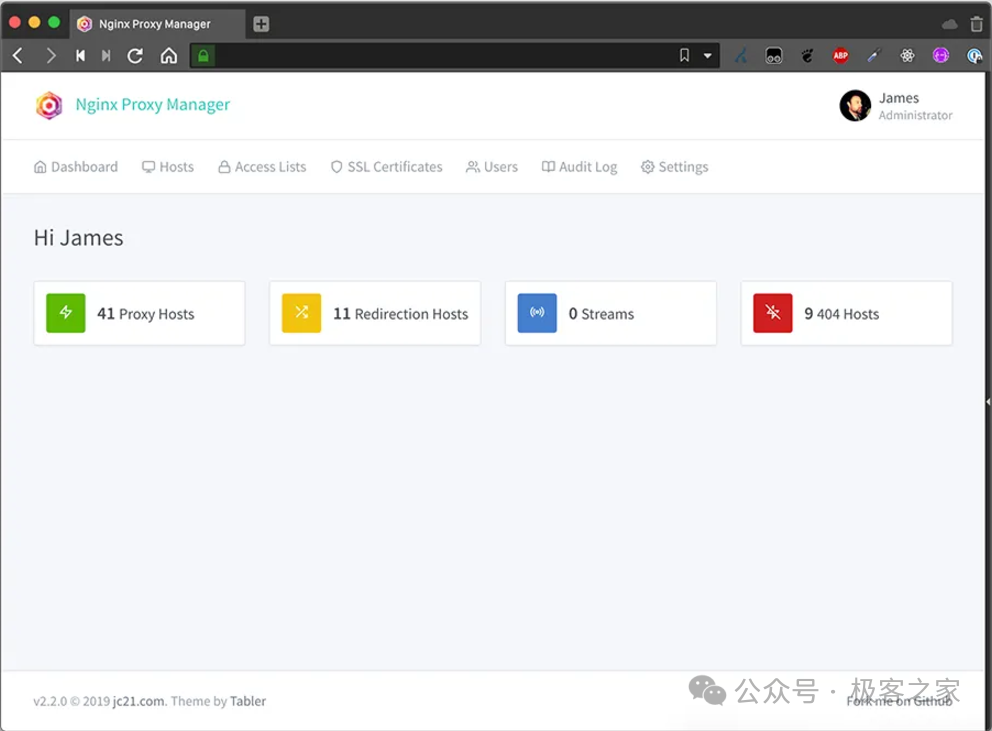Click the yellow Redirection Hosts shuffle icon

[301, 313]
